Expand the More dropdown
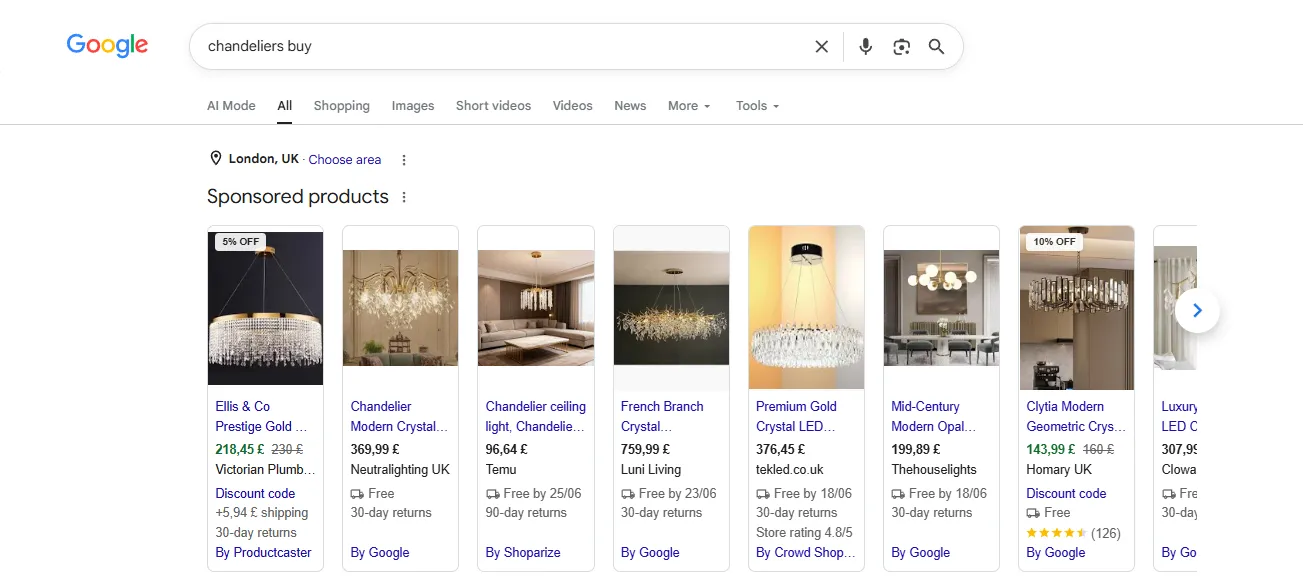Viewport: 1303px width, 588px height. coord(689,105)
